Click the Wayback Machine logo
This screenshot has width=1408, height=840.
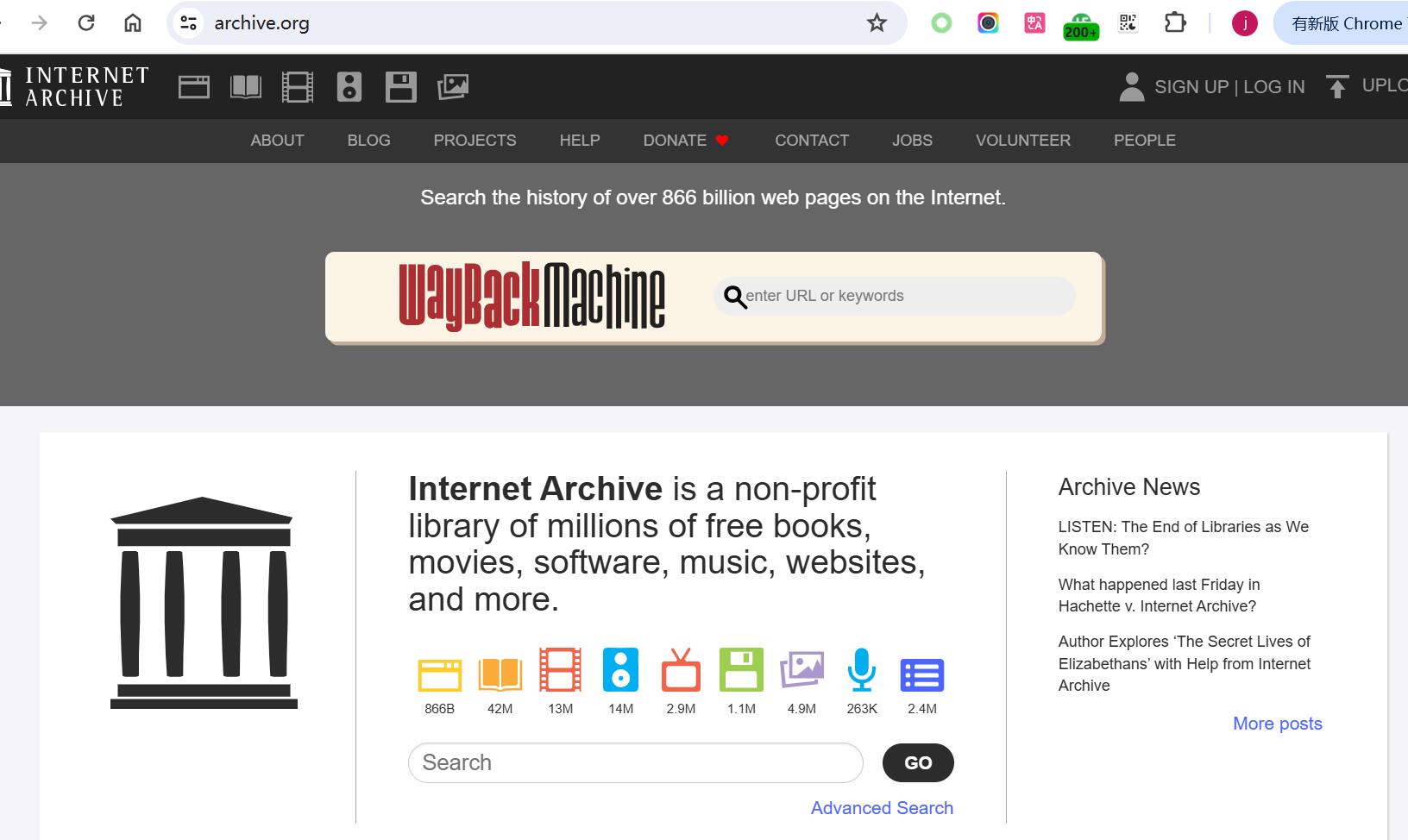tap(531, 296)
